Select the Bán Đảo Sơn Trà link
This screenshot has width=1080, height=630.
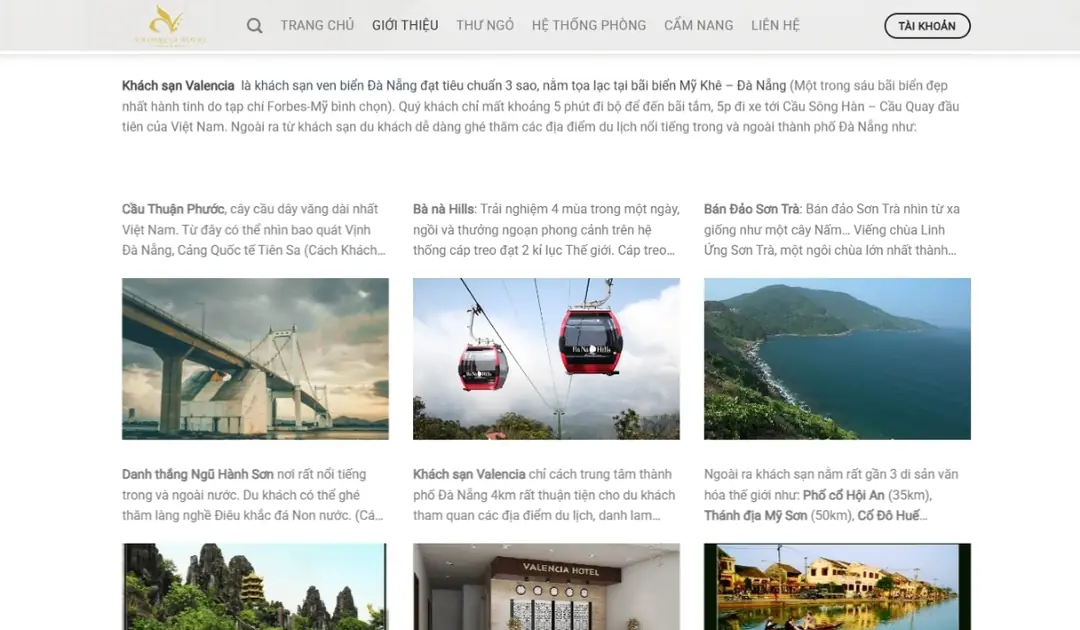[751, 208]
